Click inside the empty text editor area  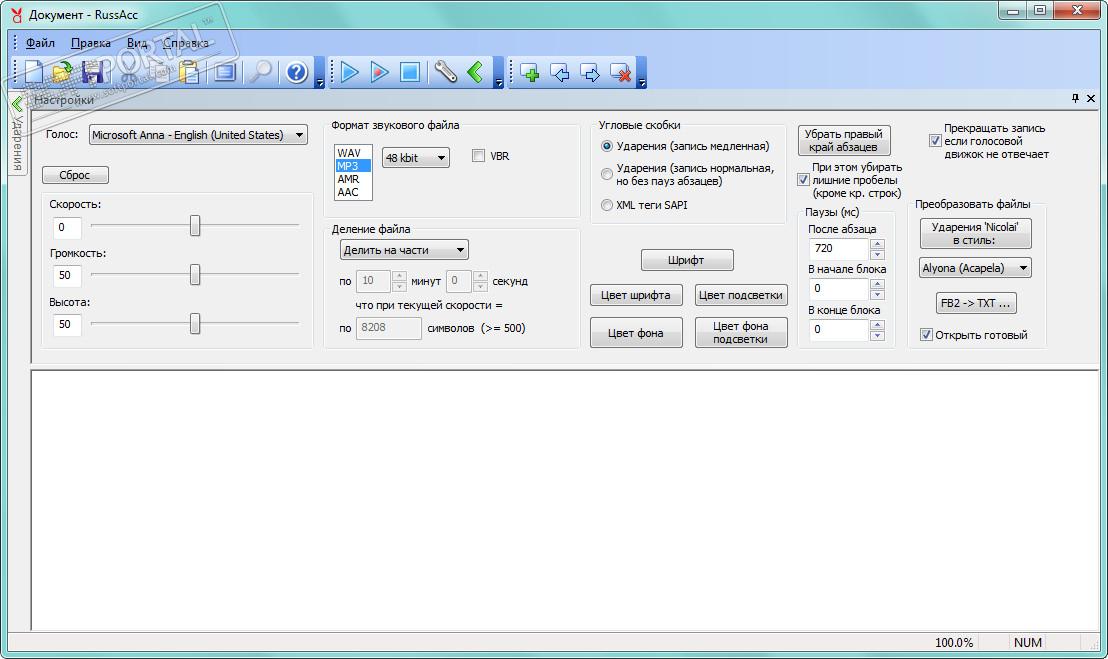tap(564, 499)
